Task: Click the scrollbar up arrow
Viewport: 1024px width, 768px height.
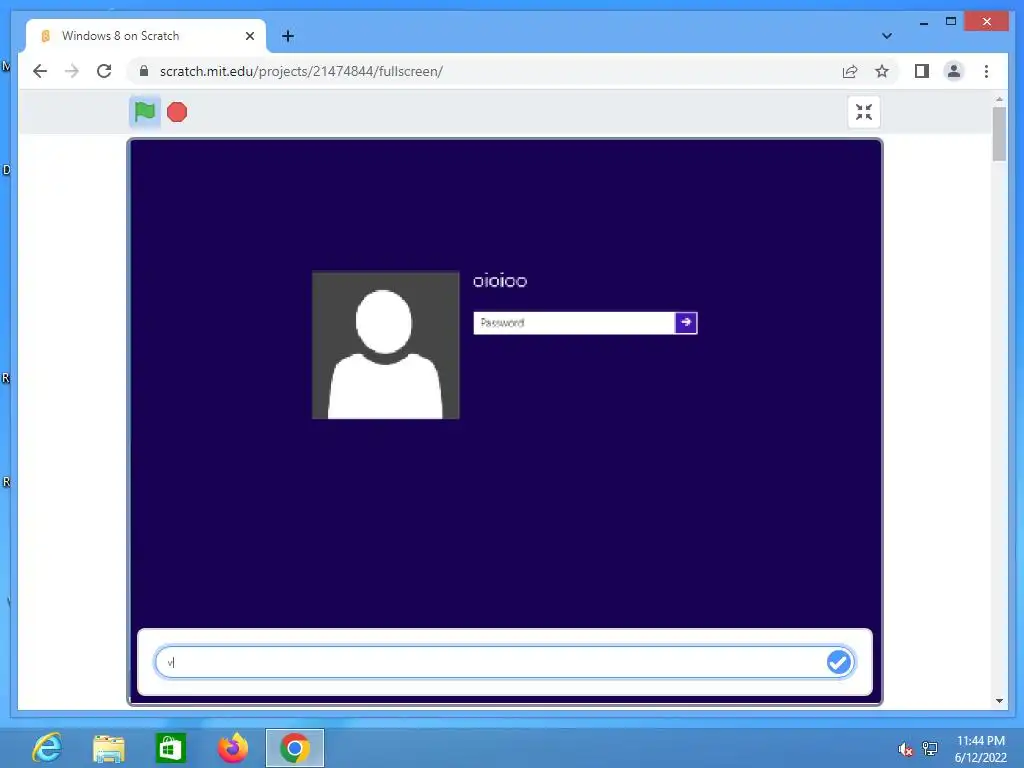Action: tap(999, 100)
